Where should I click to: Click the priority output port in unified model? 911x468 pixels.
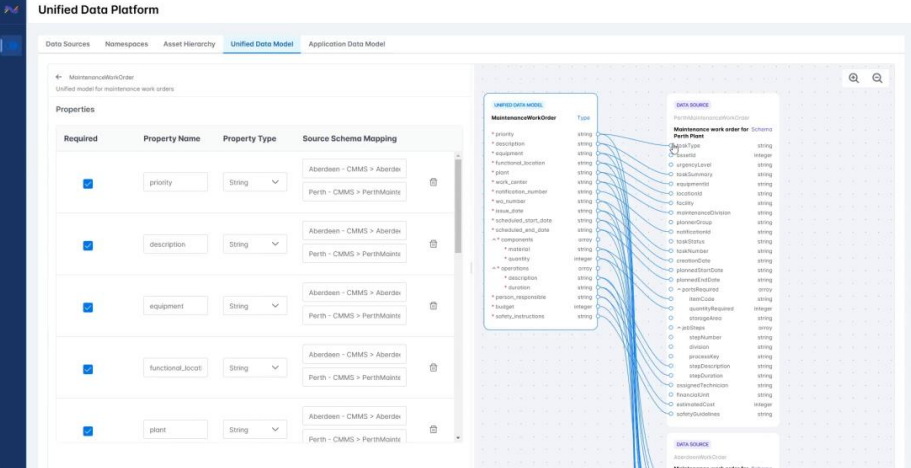coord(598,134)
